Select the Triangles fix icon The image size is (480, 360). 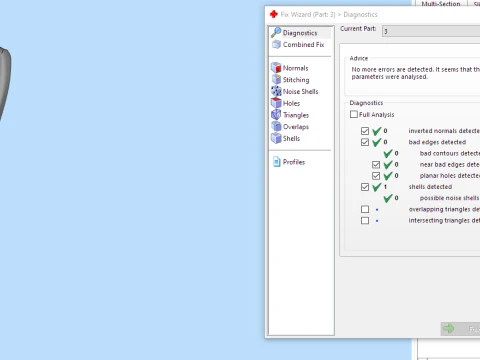click(276, 115)
